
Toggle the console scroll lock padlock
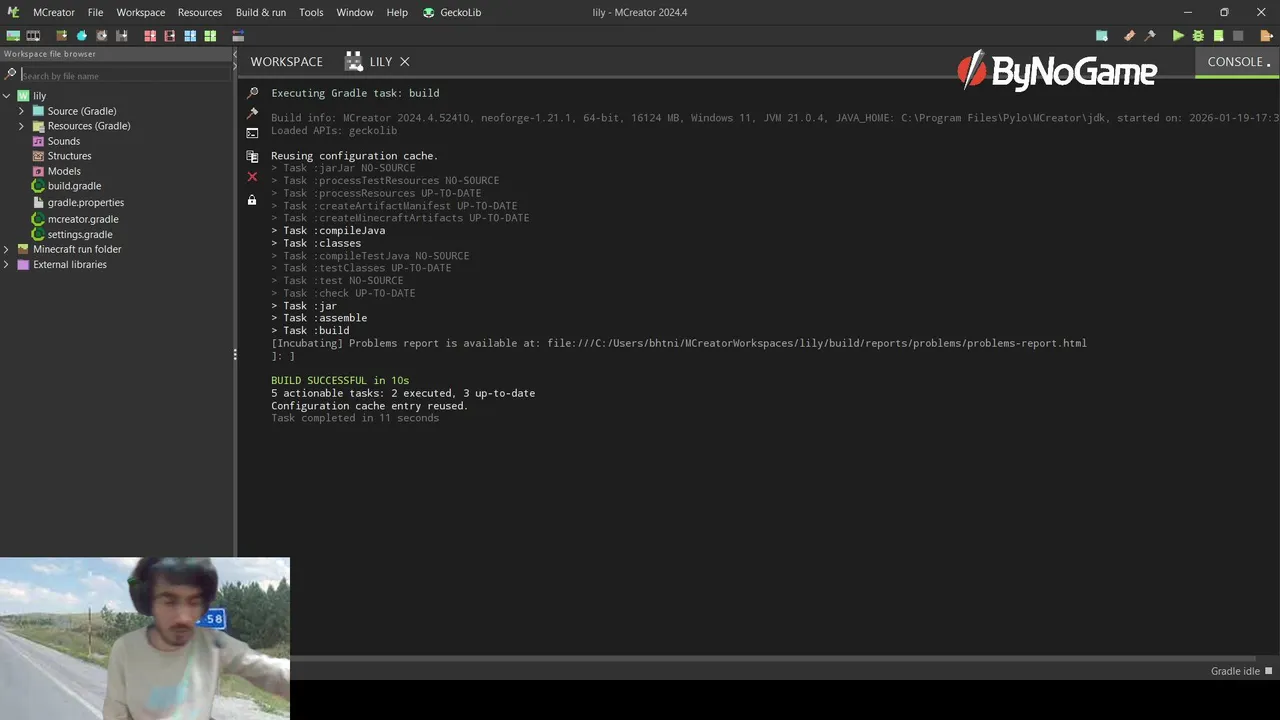point(252,200)
